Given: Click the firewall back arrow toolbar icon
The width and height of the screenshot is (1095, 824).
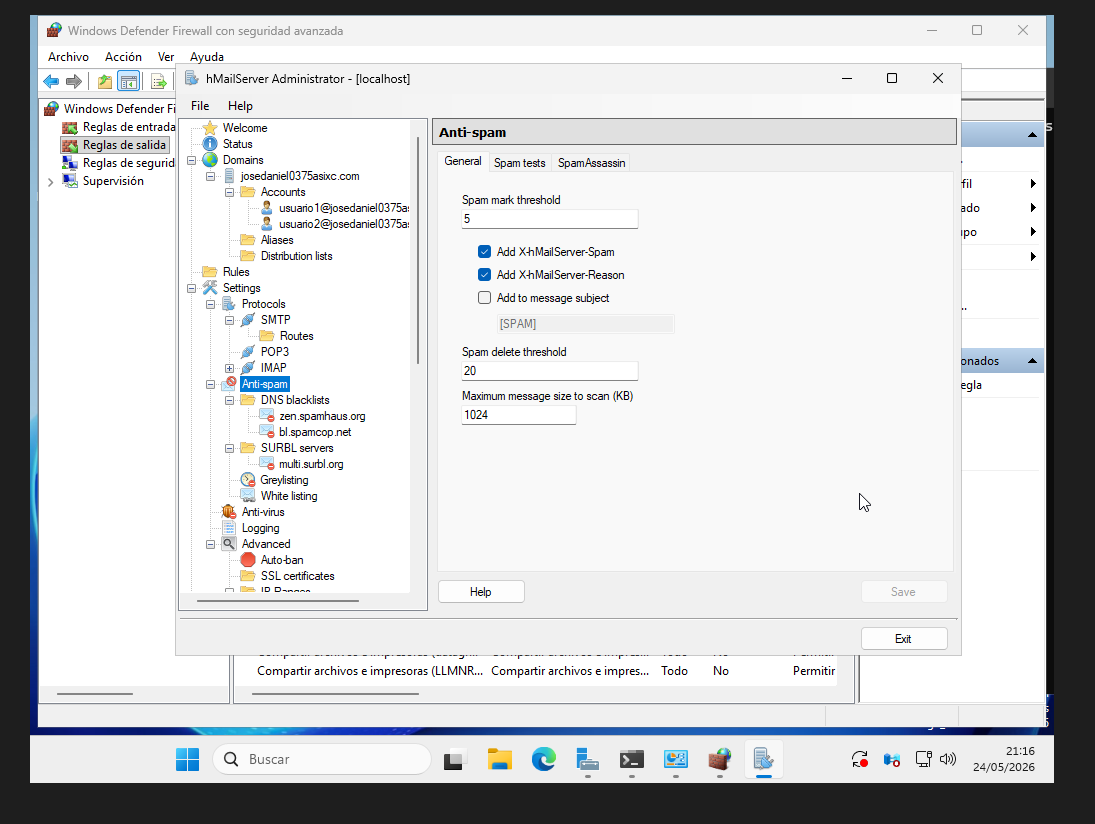Looking at the screenshot, I should [51, 82].
